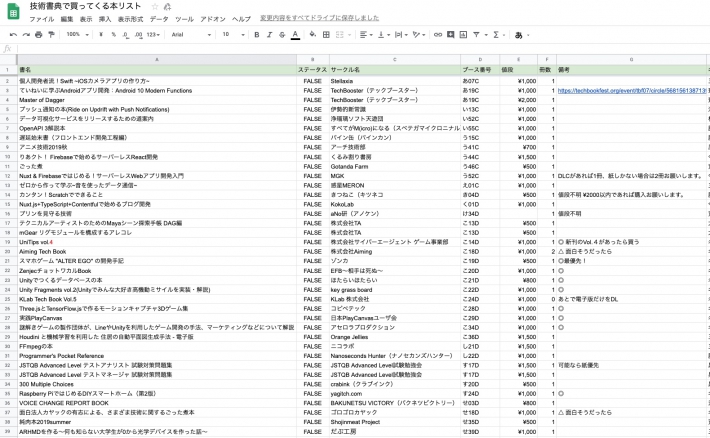Toggle Bold formatting
Image resolution: width=710 pixels, height=438 pixels.
256,34
